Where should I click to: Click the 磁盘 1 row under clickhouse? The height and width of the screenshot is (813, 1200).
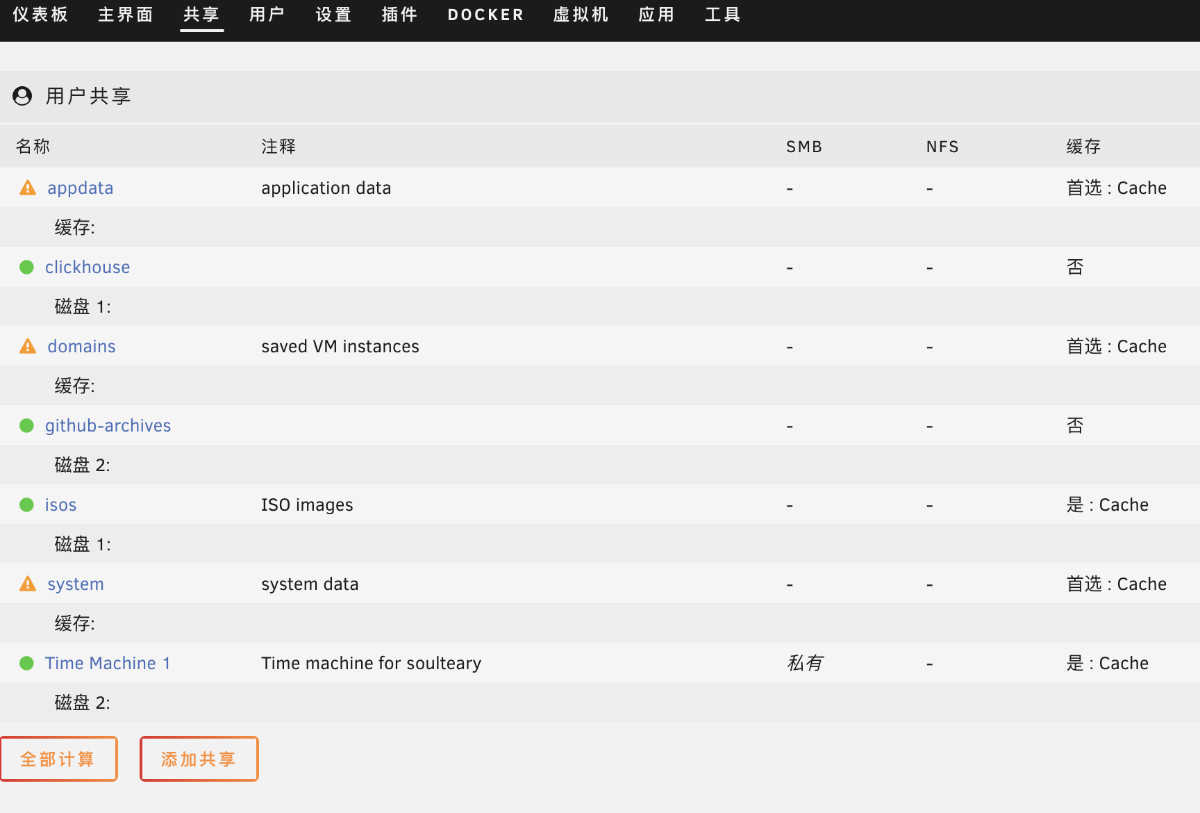pos(82,307)
